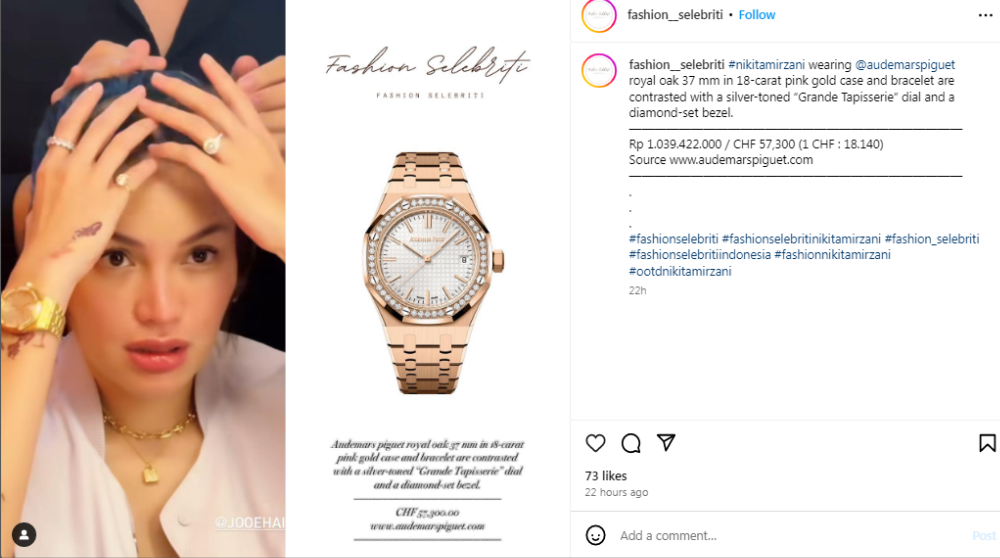View tagged people icon on the photo

24,534
